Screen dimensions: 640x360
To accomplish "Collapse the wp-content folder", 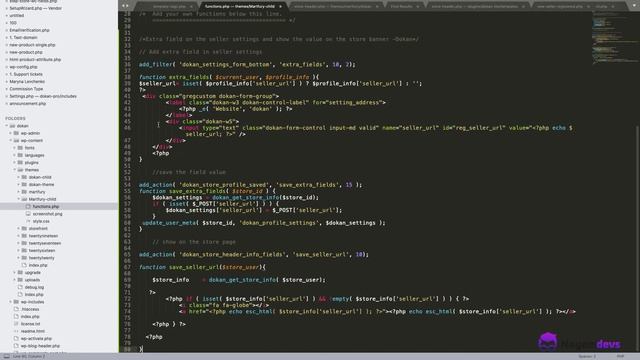I will point(11,140).
